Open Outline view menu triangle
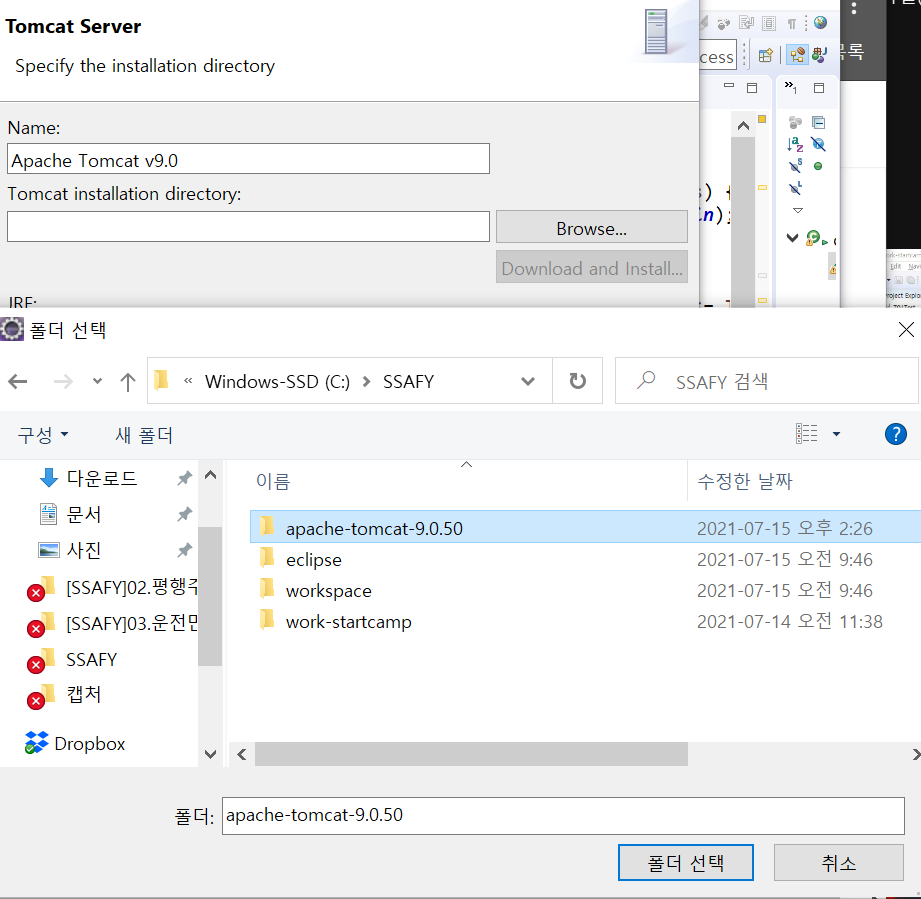 coord(797,210)
